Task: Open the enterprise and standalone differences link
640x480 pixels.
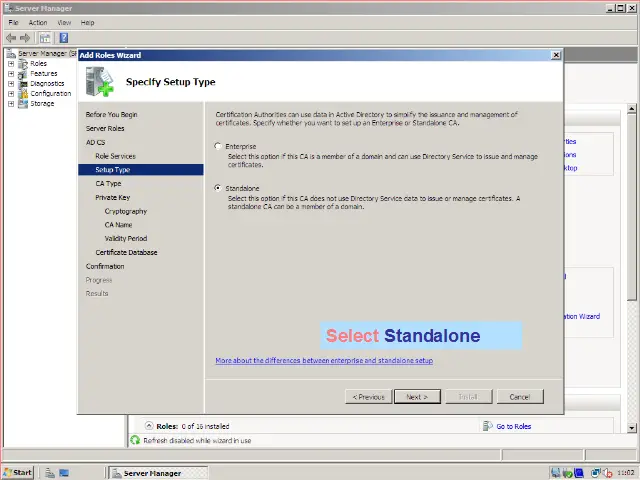Action: (324, 360)
